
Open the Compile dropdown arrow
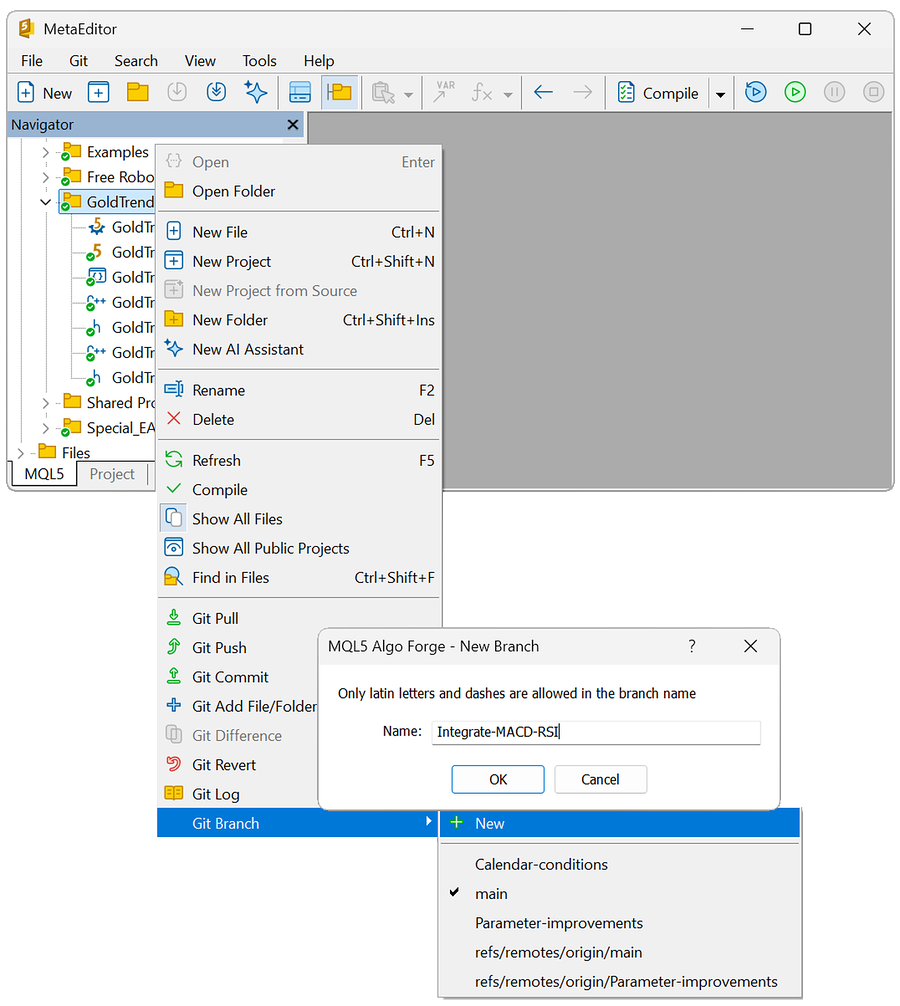[720, 94]
